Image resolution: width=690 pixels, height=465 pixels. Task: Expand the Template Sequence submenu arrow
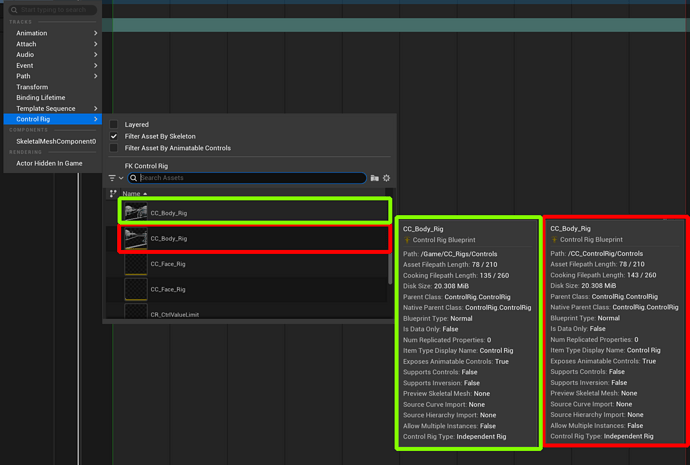(x=95, y=109)
